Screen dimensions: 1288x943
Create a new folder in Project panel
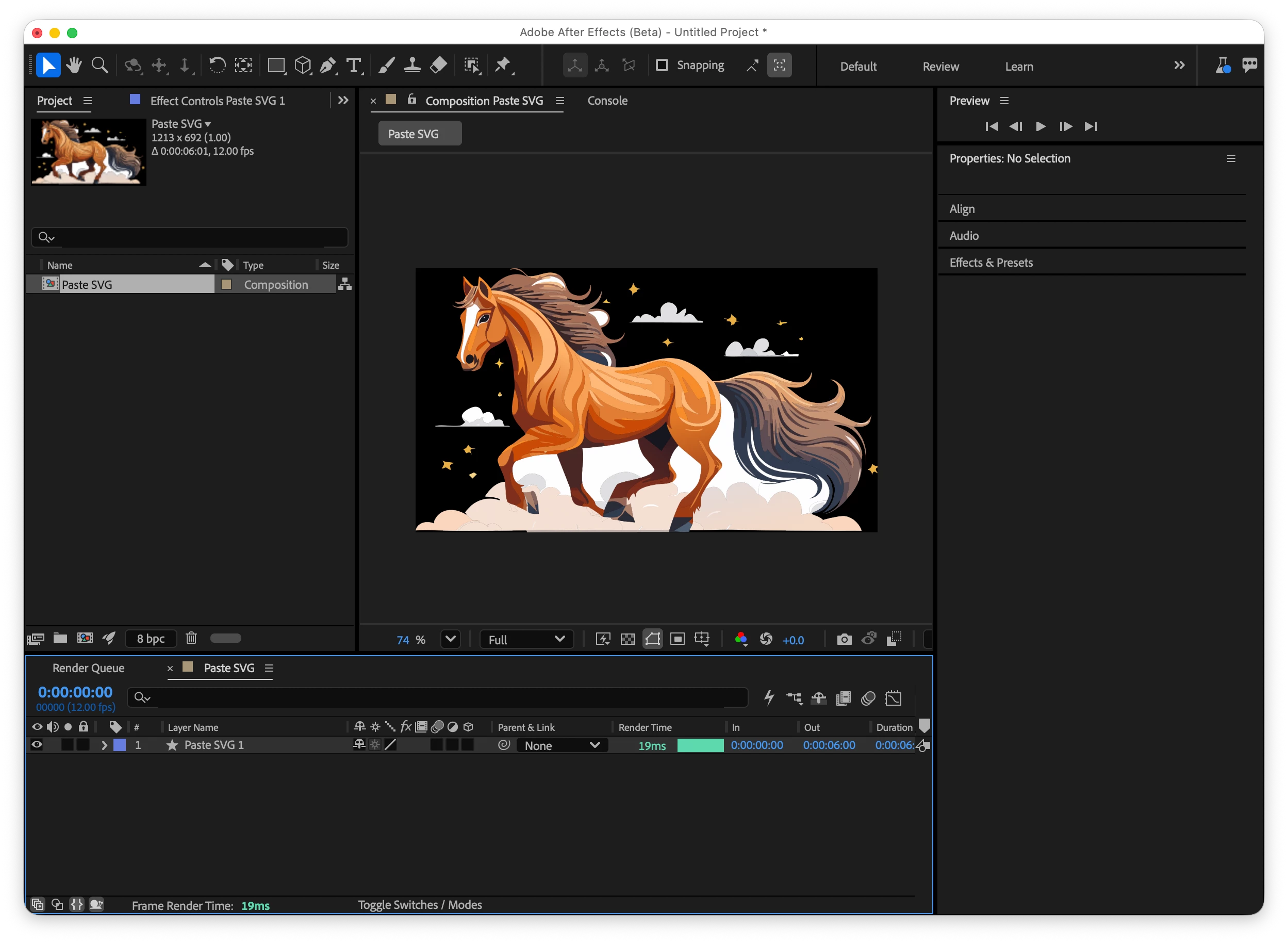pos(60,638)
